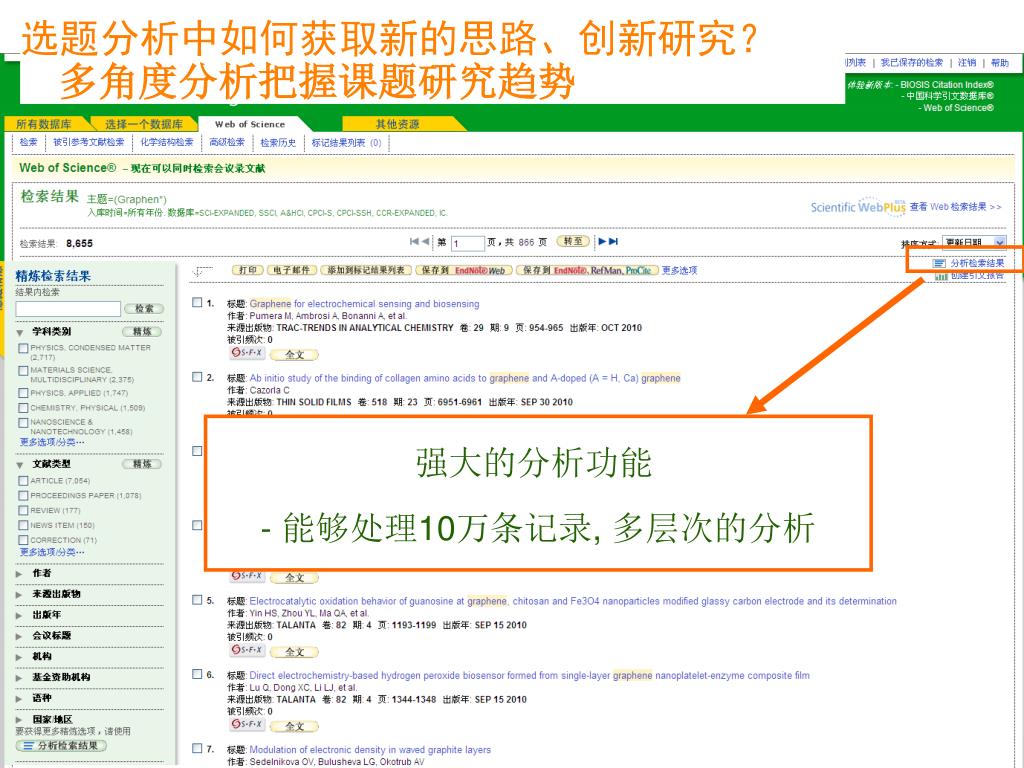The height and width of the screenshot is (768, 1024).
Task: Tick REVIEW document type
Action: tap(24, 511)
